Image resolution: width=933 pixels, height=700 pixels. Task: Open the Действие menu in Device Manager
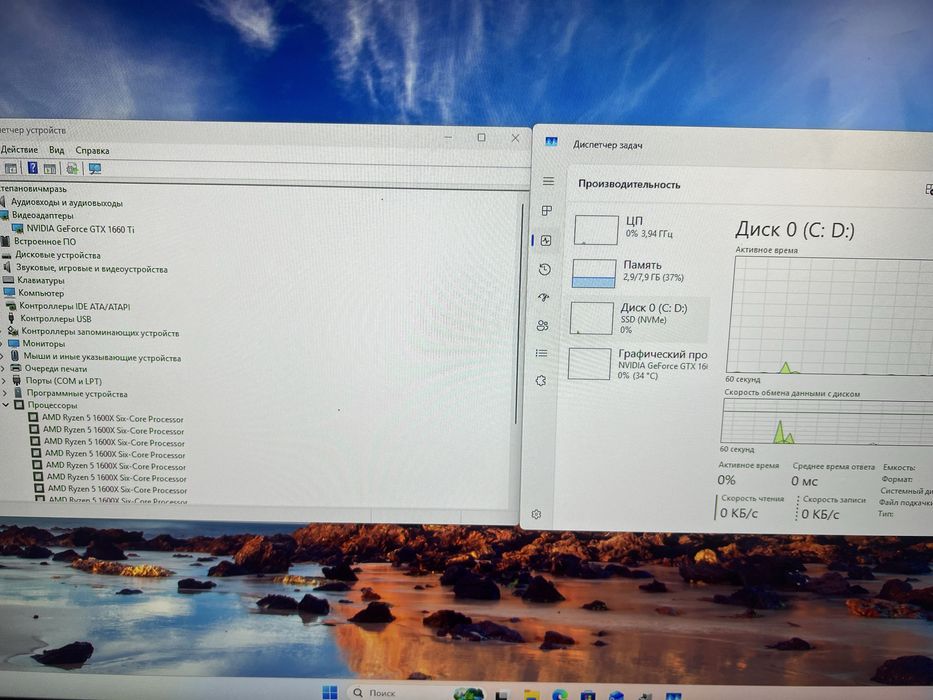pyautogui.click(x=18, y=149)
